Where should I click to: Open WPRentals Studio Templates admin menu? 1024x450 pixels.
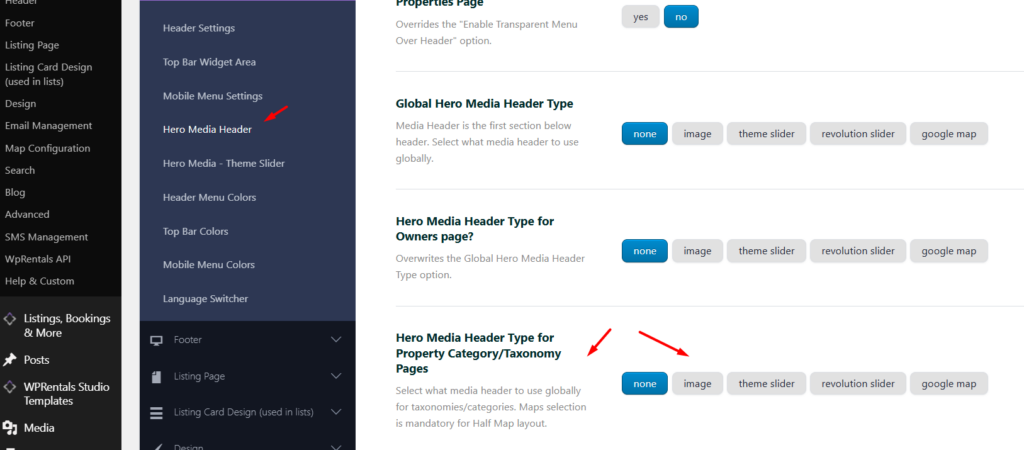(67, 394)
